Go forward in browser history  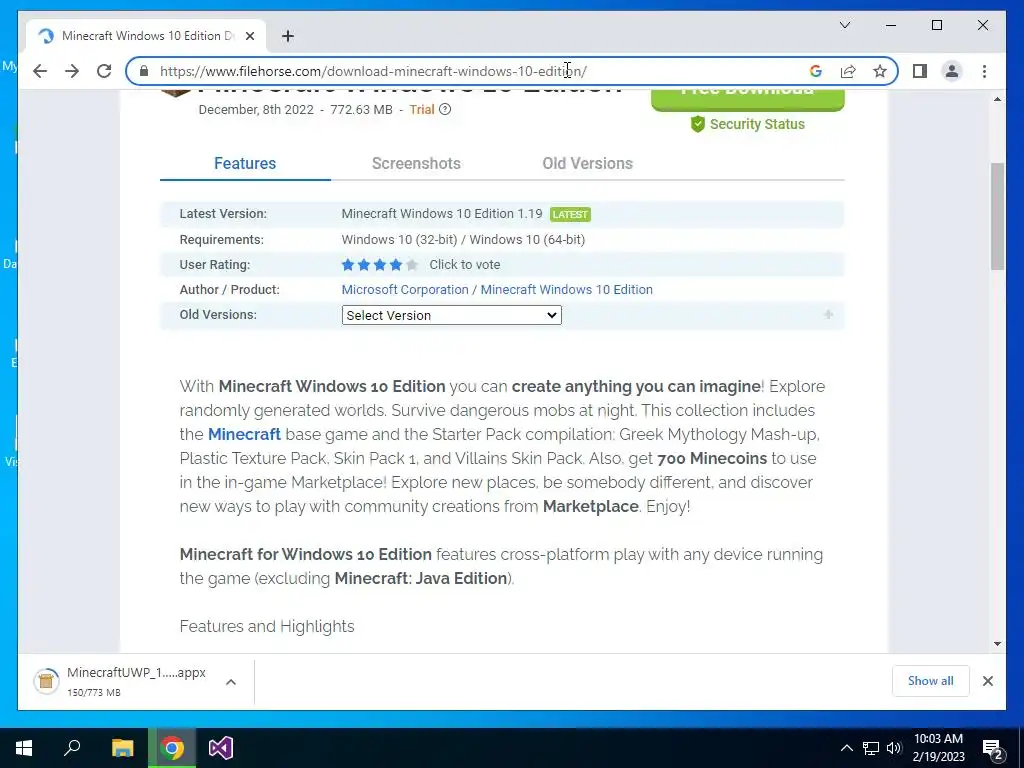[x=72, y=71]
